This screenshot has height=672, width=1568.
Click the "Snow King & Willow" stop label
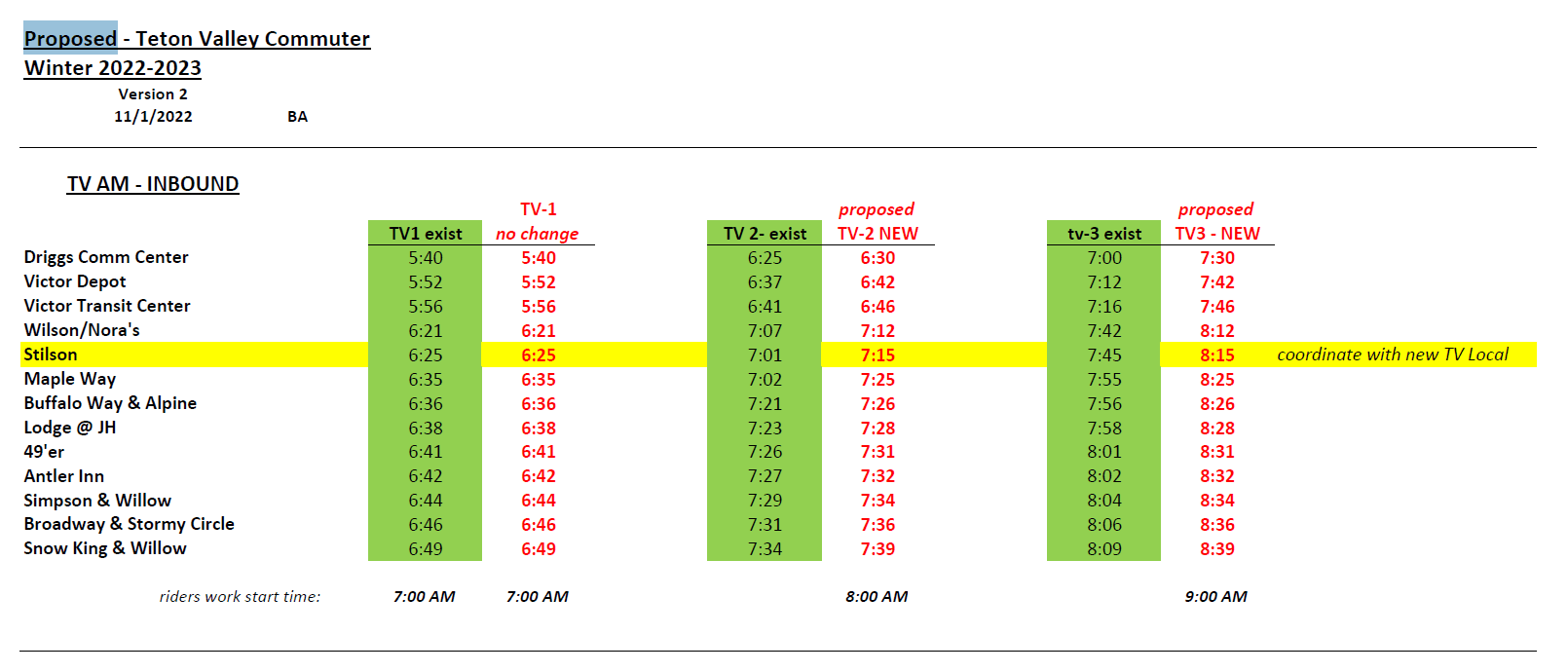(105, 548)
